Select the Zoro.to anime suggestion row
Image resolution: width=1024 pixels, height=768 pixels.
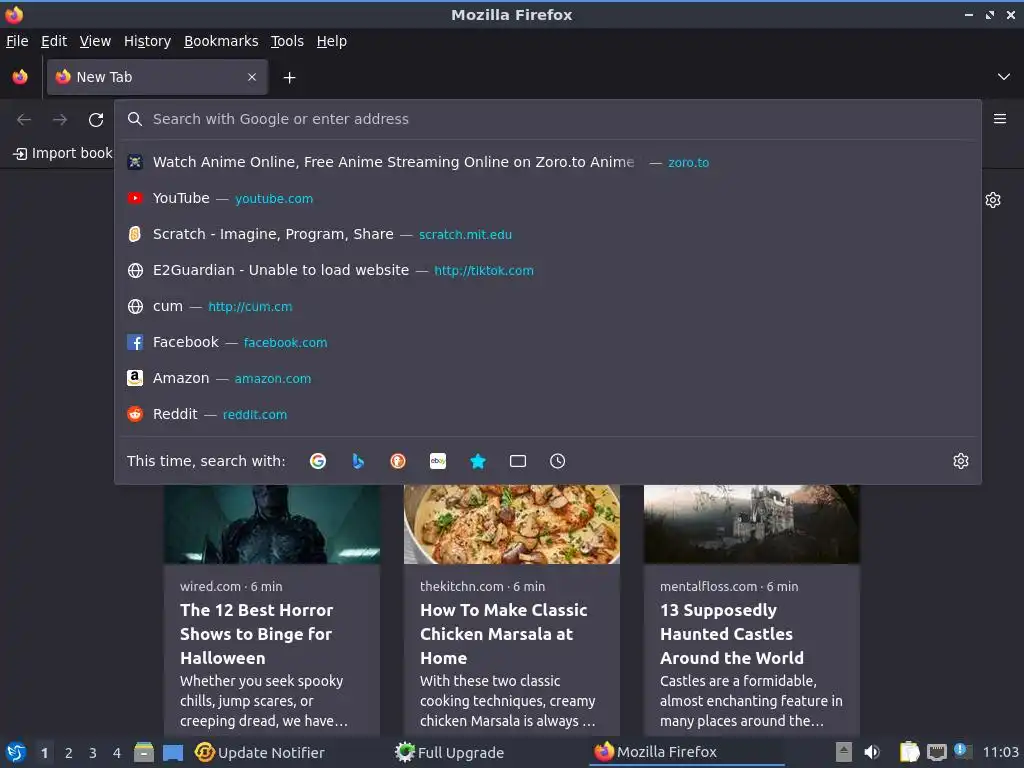[x=547, y=162]
